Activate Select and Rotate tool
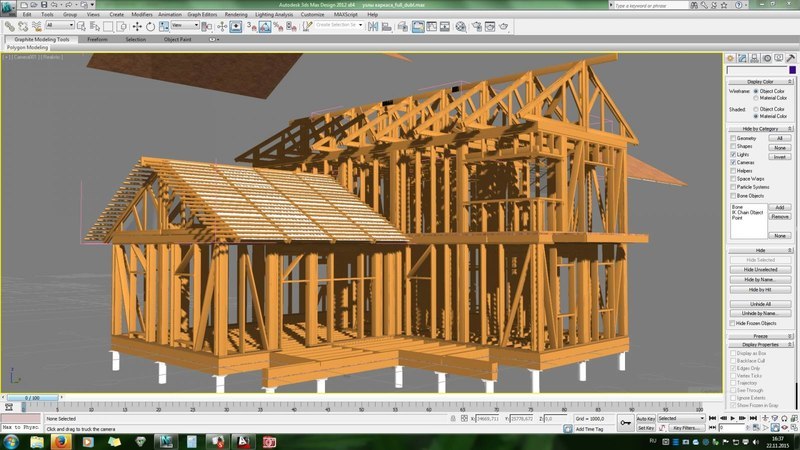800x450 pixels. (x=151, y=26)
